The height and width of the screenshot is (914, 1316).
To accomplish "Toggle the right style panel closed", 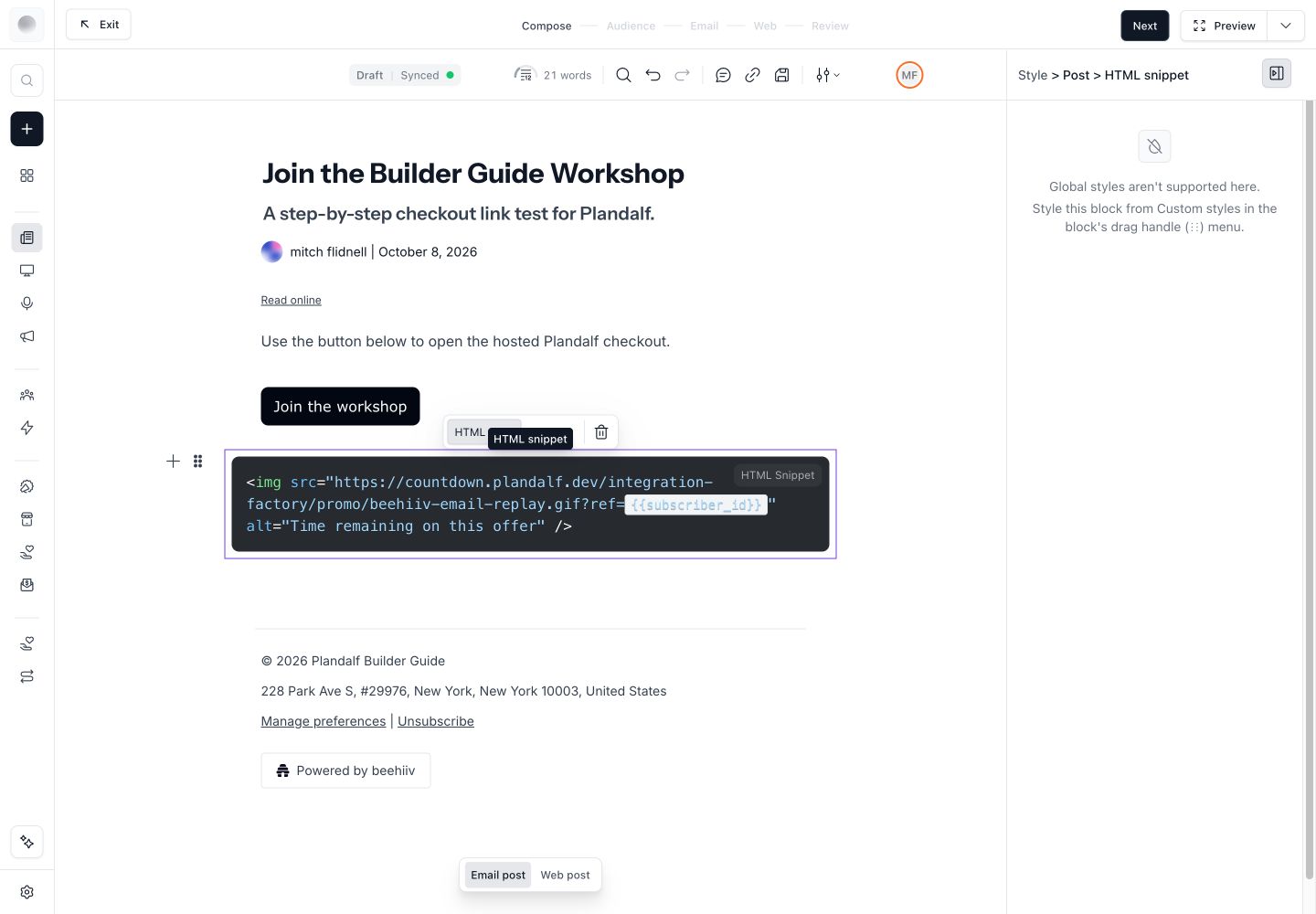I will click(1277, 73).
